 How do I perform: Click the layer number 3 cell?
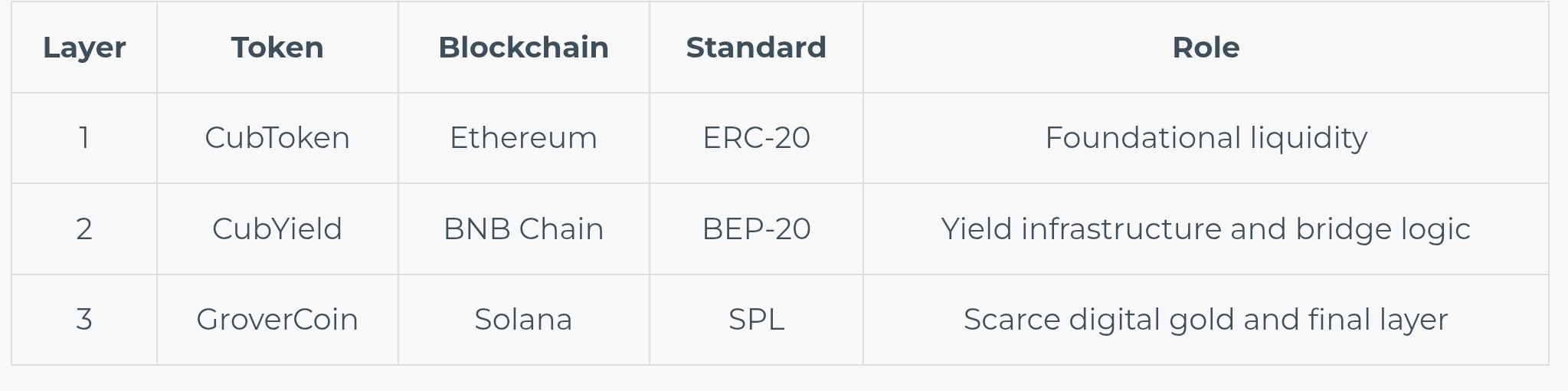pos(84,320)
